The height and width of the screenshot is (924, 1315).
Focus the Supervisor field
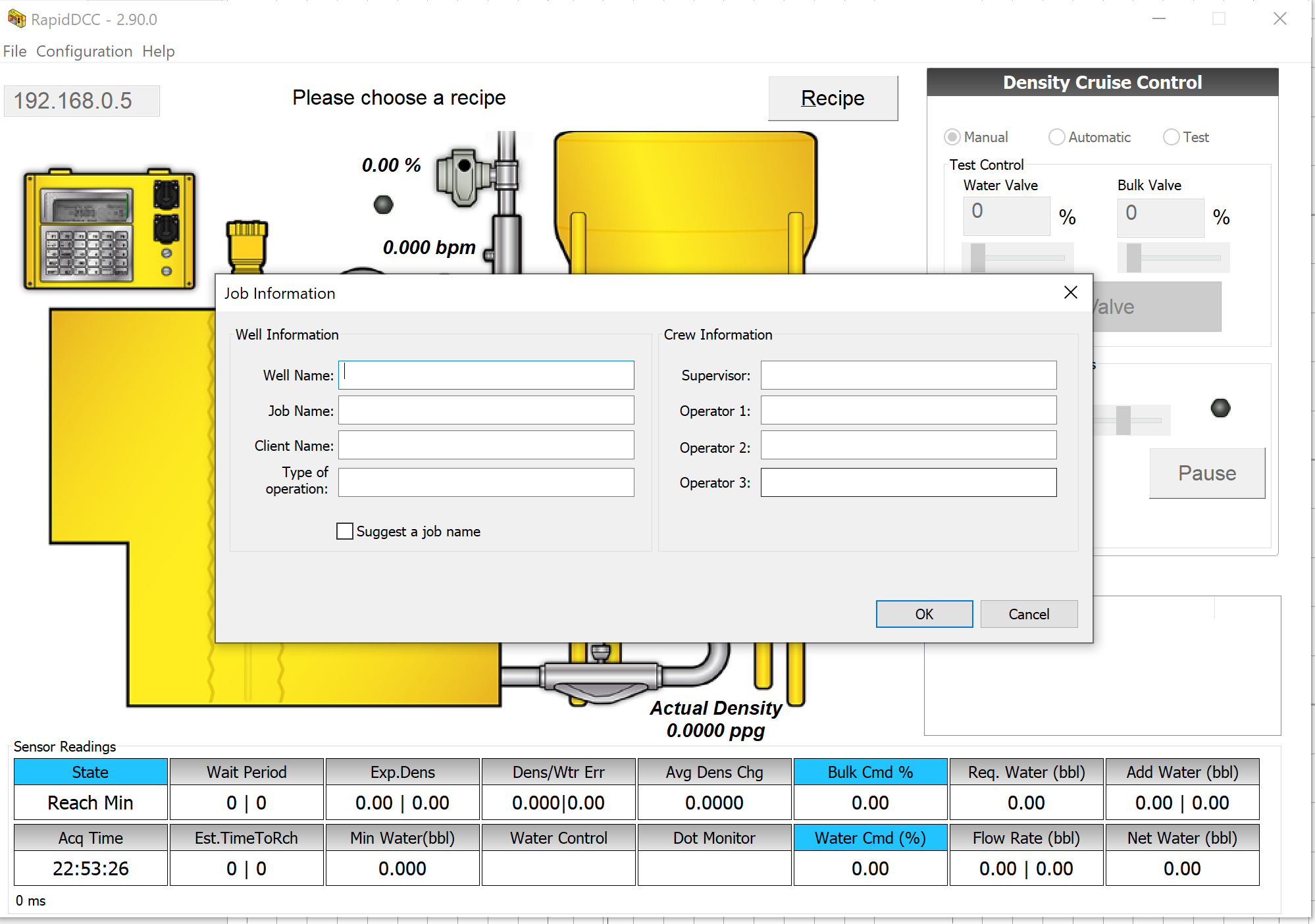(909, 375)
